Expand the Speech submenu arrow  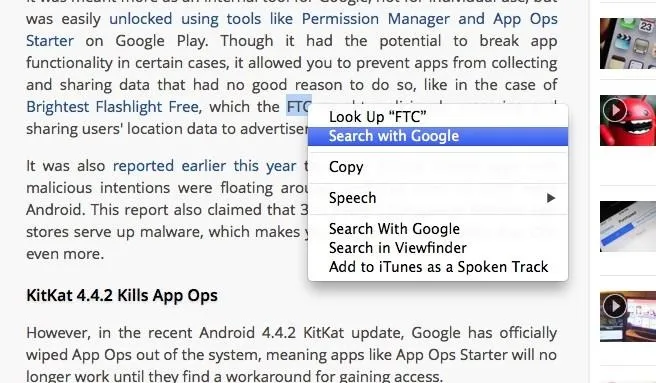pyautogui.click(x=551, y=198)
